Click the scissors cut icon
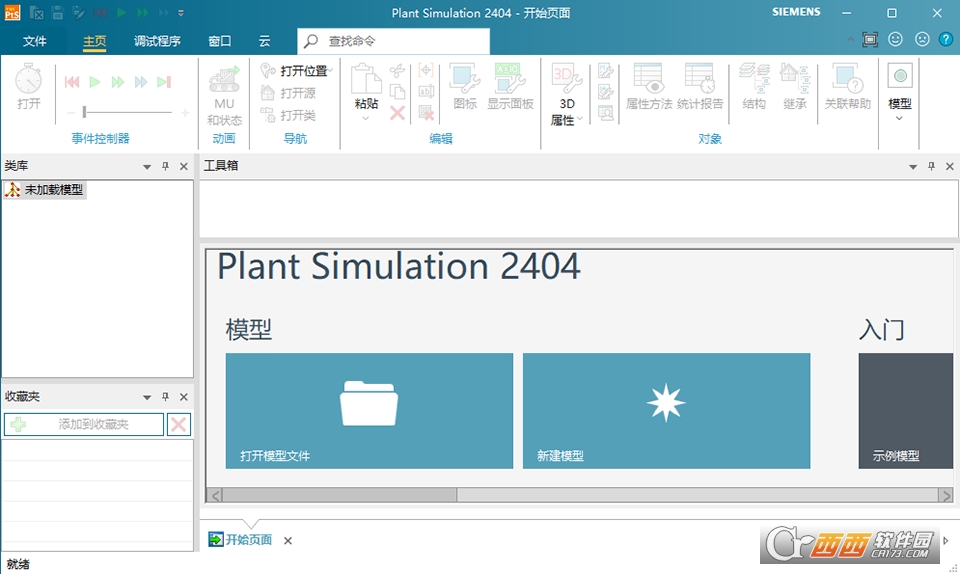 pyautogui.click(x=397, y=71)
